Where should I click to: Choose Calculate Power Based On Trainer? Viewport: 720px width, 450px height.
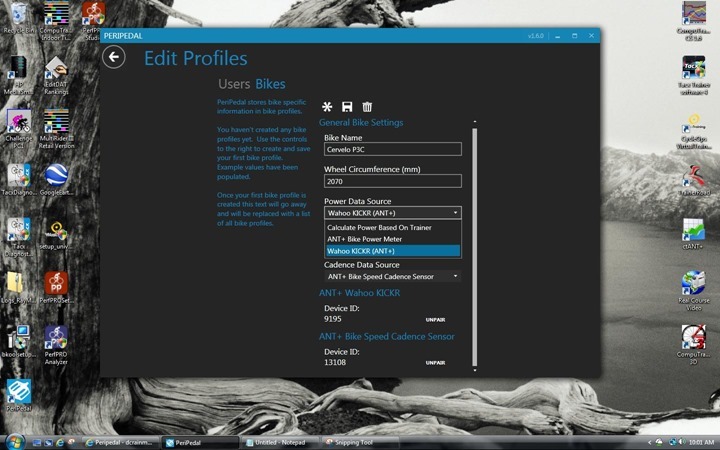point(393,227)
